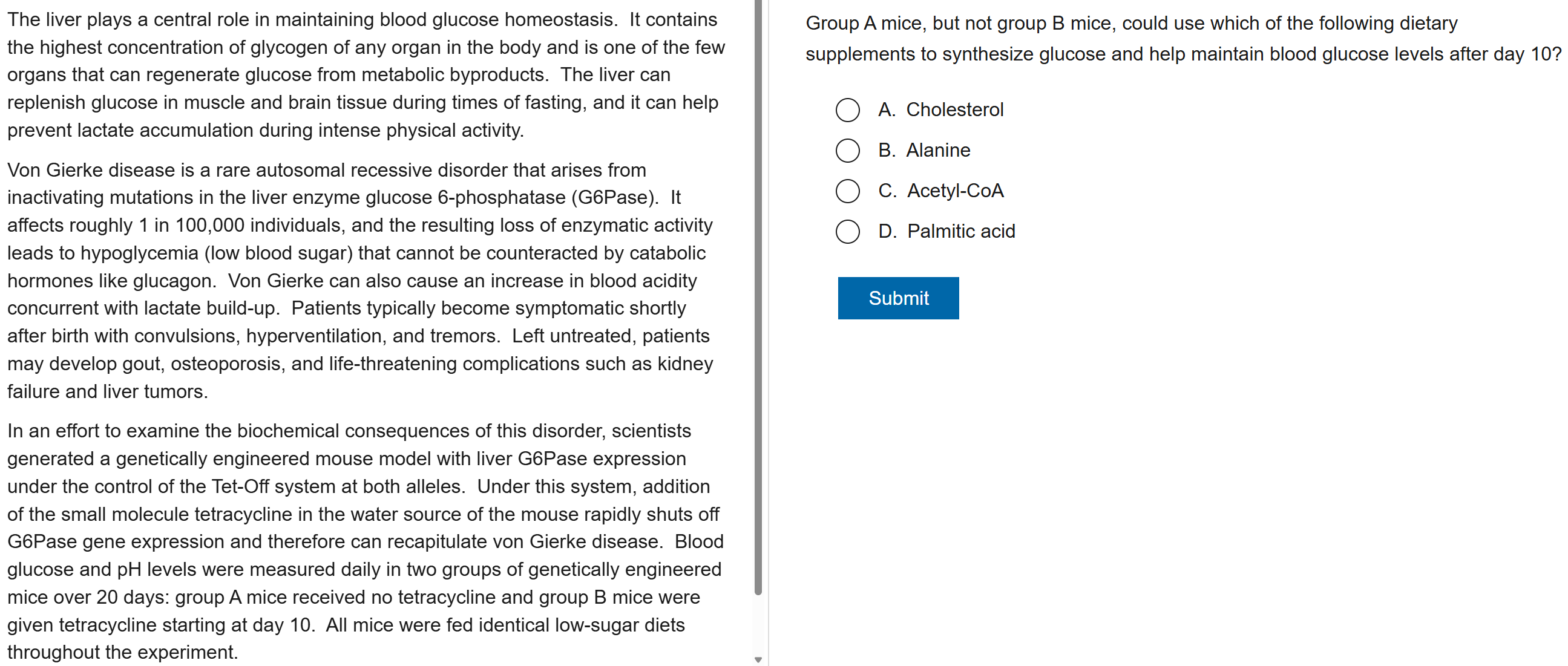Choose the Alanine radio option

[x=847, y=150]
